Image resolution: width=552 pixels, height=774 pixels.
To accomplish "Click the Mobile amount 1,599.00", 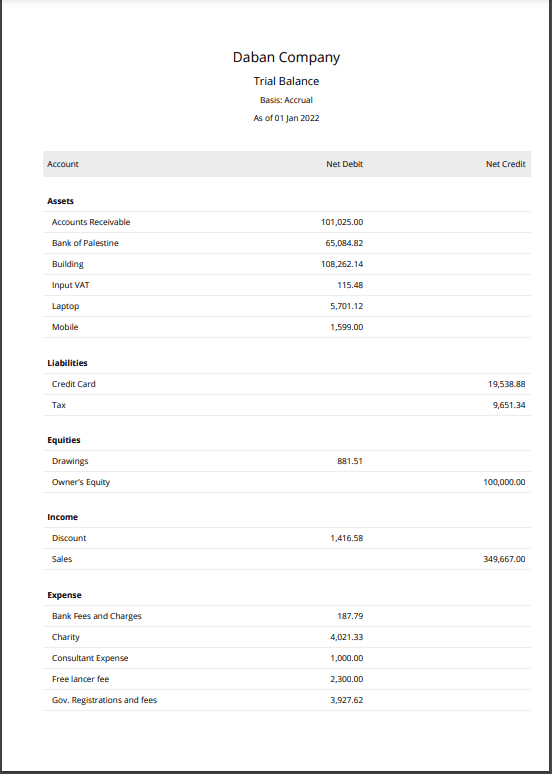I will coord(347,327).
